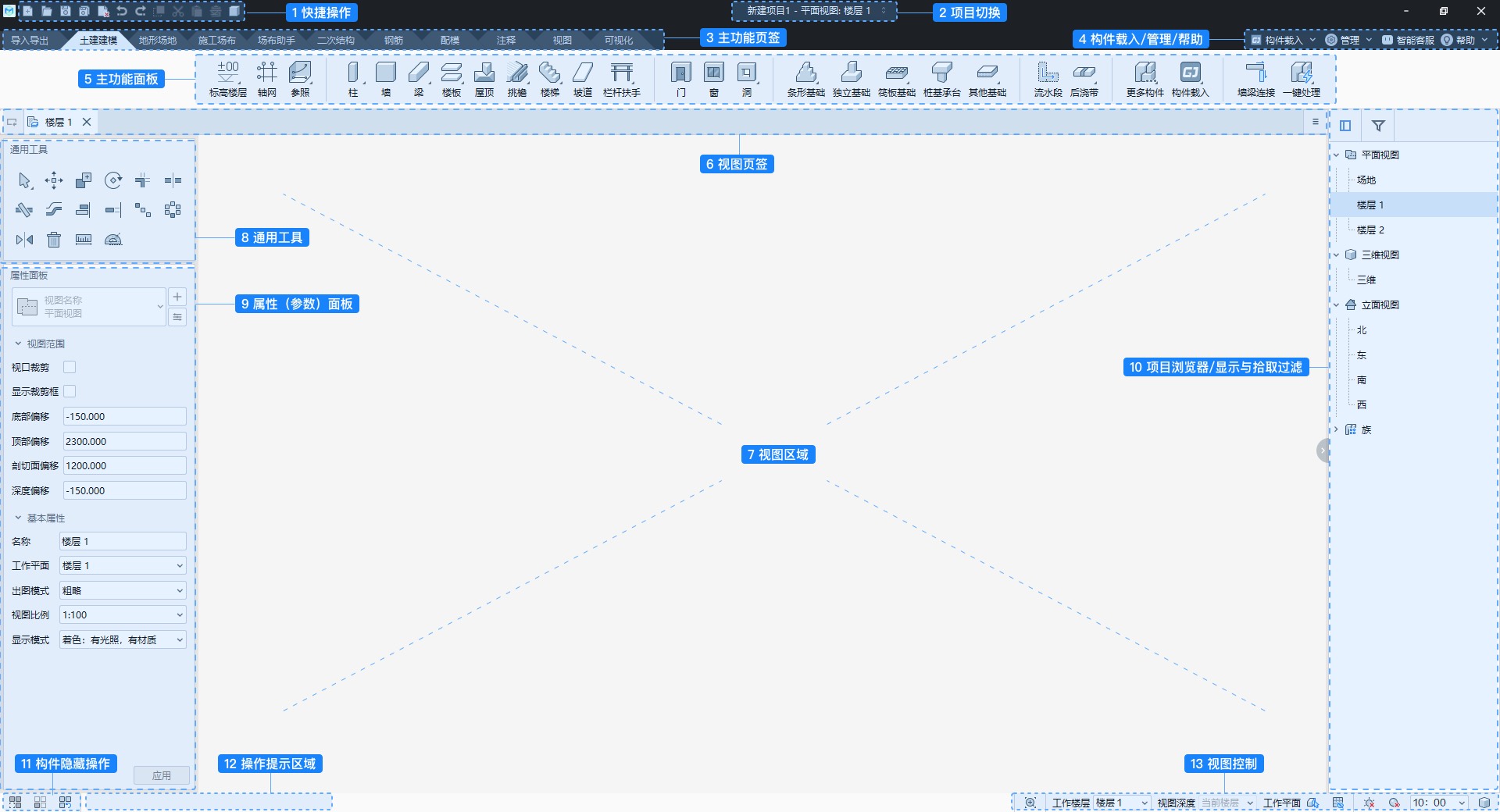
Task: Open the 参照 reference tool
Action: pos(300,79)
